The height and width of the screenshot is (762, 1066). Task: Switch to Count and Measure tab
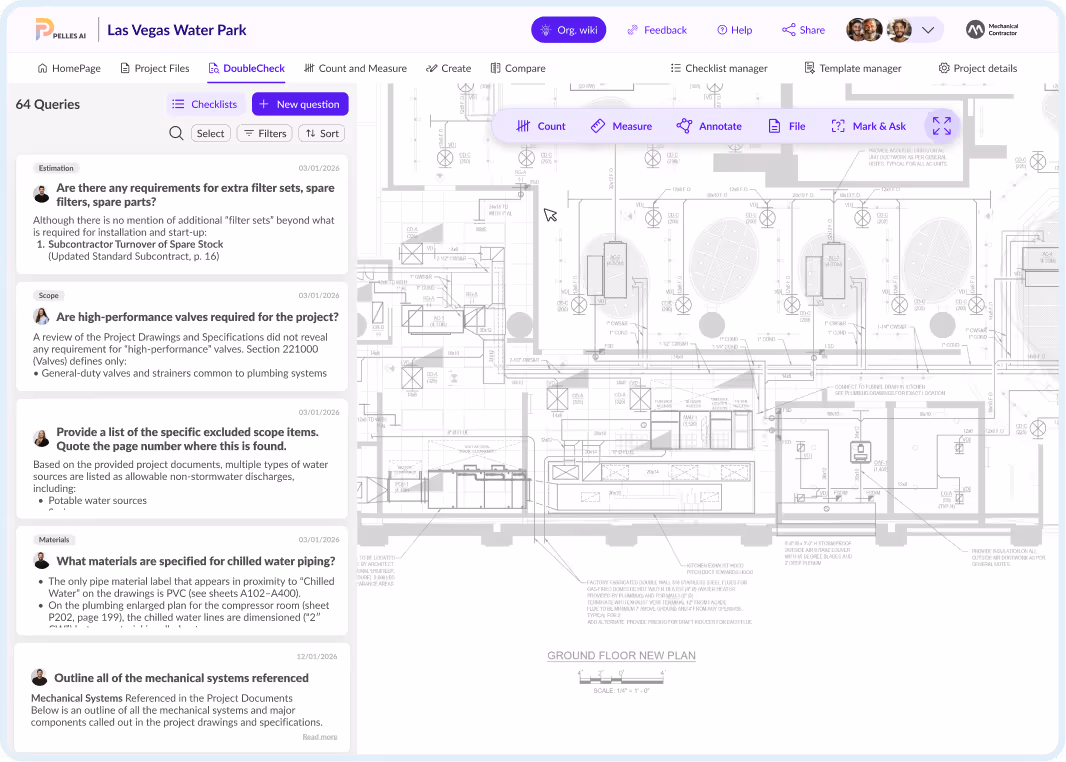click(354, 68)
